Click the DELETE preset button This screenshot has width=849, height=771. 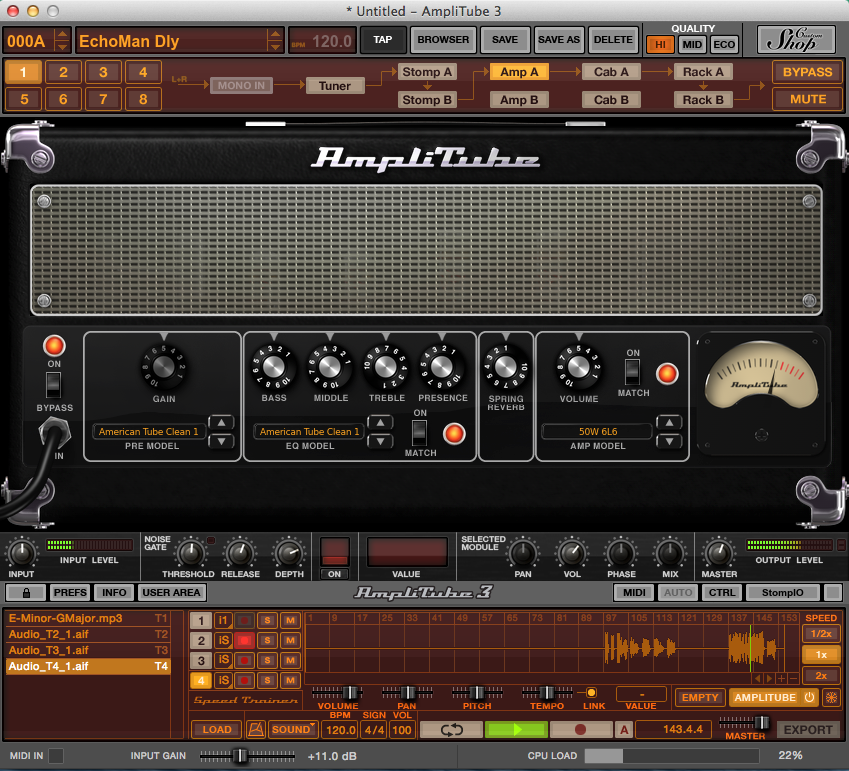(613, 40)
